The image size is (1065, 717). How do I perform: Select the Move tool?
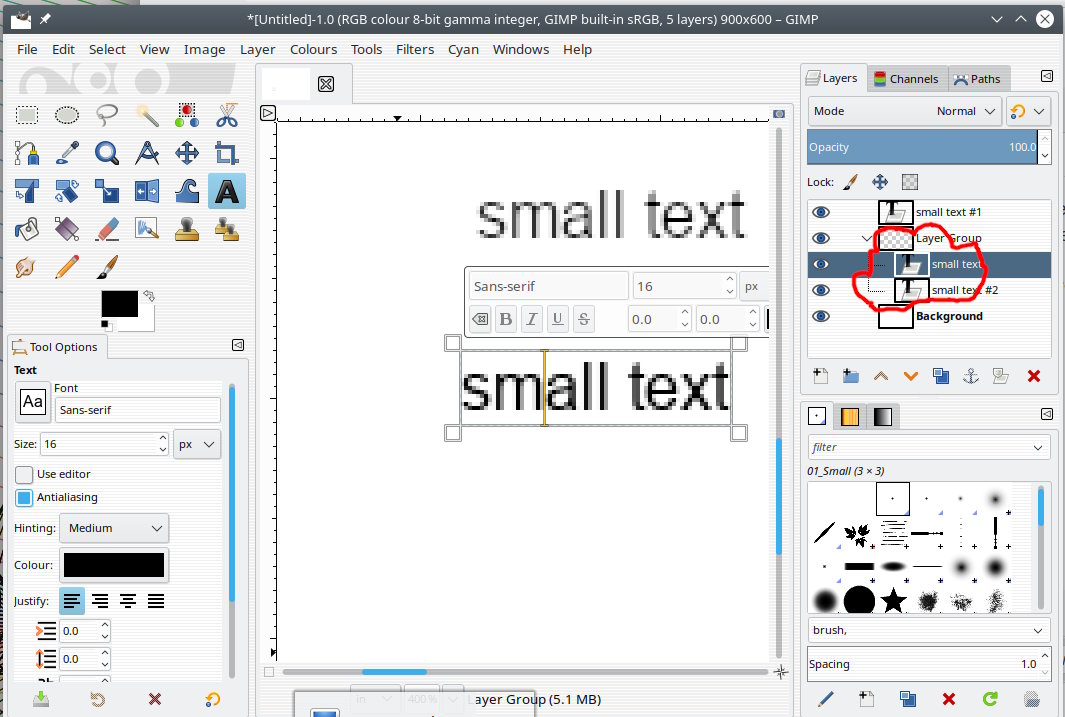click(187, 153)
